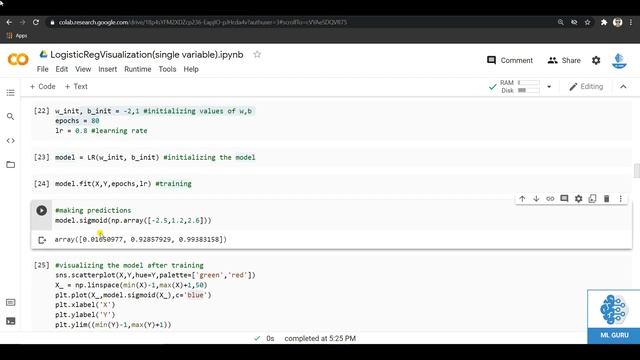Open the Edit menu
Screen dimensions: 640x360
[62, 69]
